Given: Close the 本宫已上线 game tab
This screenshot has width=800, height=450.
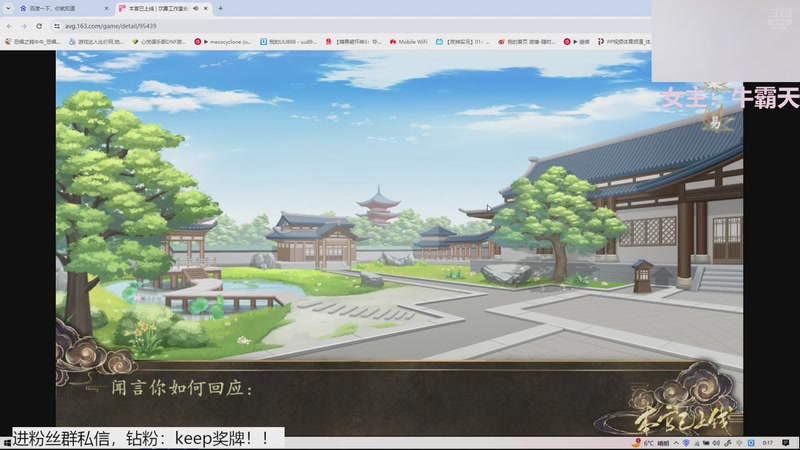Looking at the screenshot, I should tap(206, 8).
